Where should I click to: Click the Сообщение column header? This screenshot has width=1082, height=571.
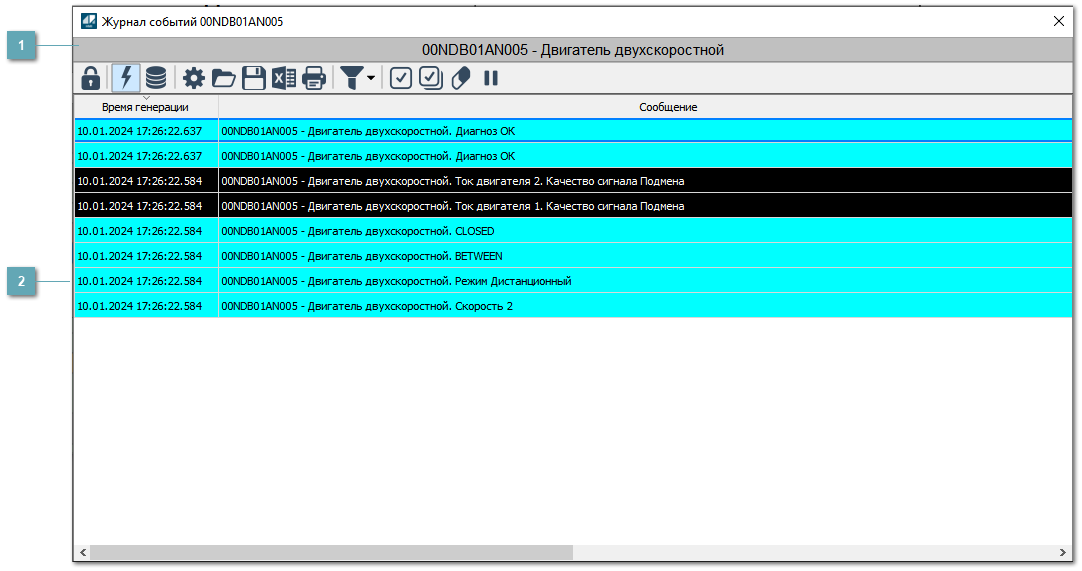pos(668,107)
